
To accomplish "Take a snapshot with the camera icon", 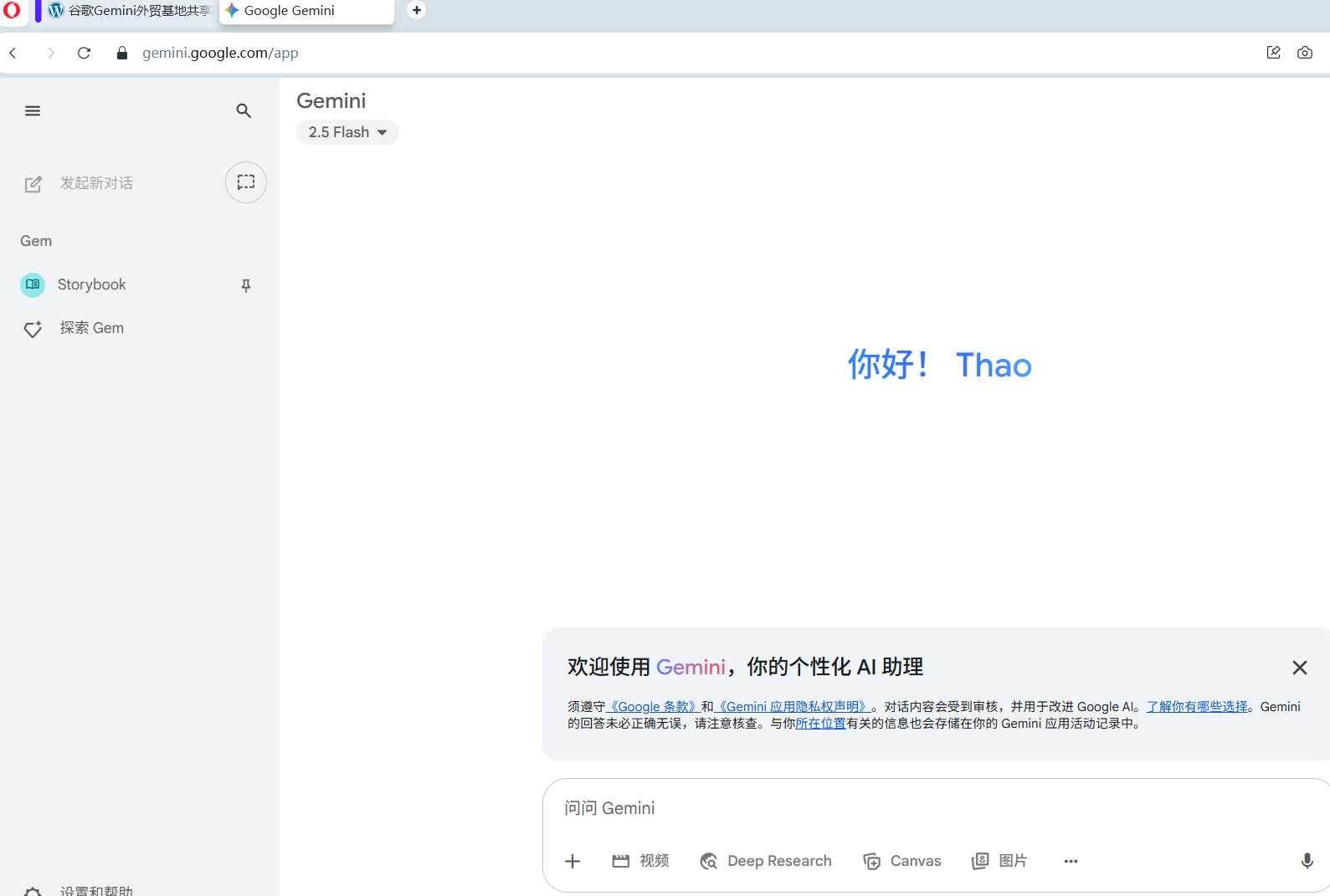I will tap(1304, 52).
